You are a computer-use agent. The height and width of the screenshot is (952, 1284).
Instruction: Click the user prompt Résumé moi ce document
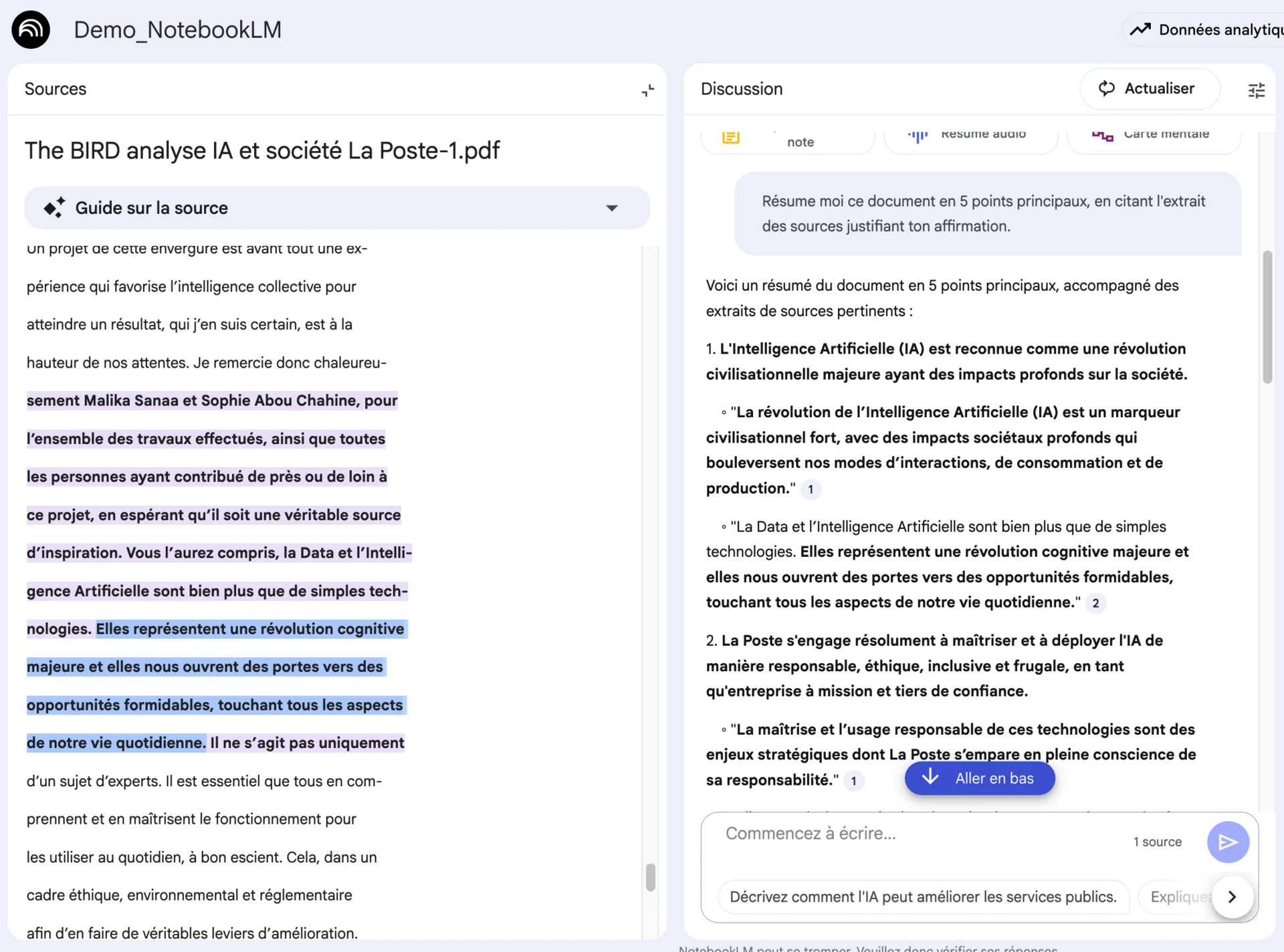click(987, 213)
